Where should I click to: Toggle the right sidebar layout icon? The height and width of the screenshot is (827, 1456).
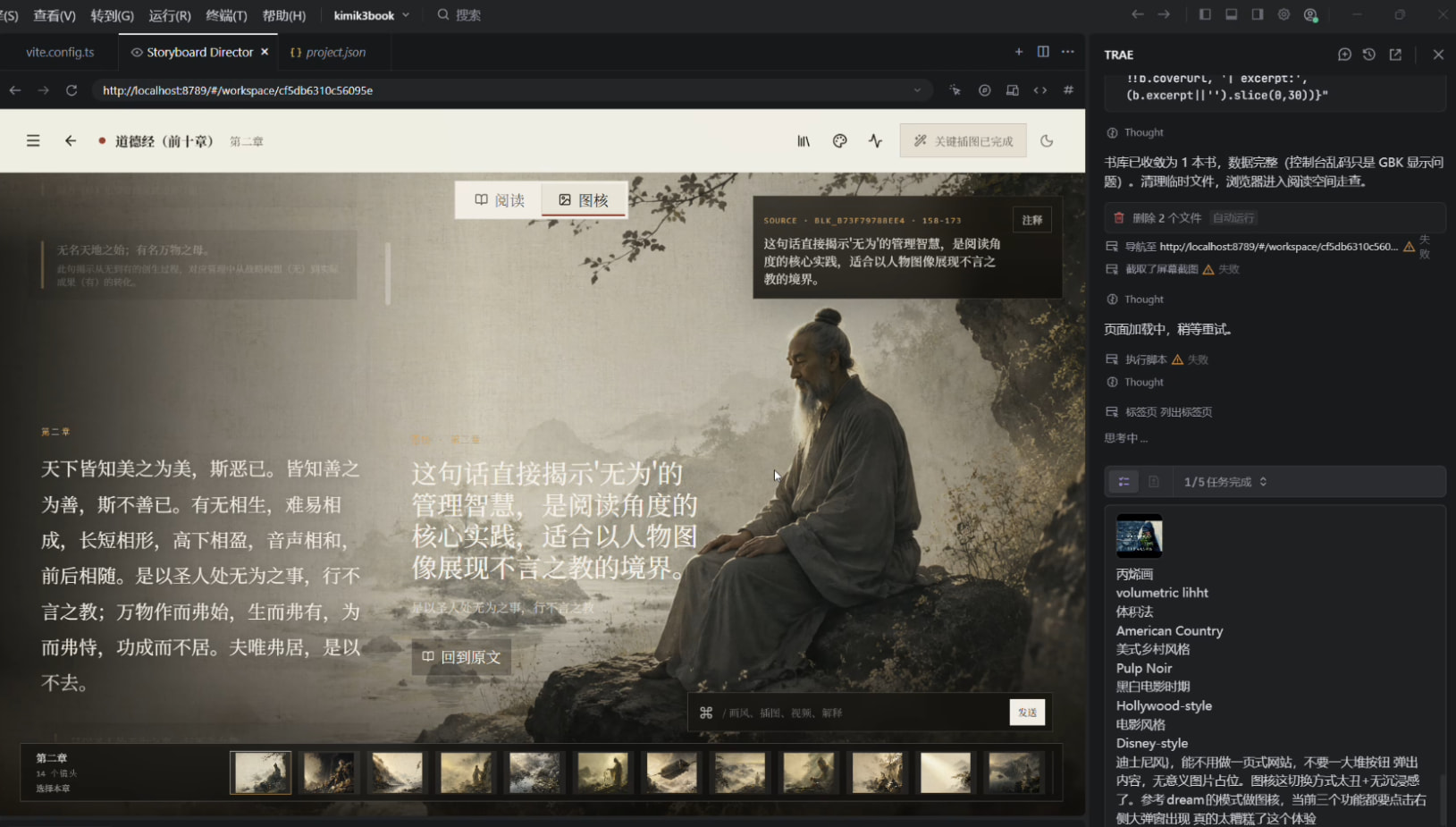pyautogui.click(x=1258, y=14)
